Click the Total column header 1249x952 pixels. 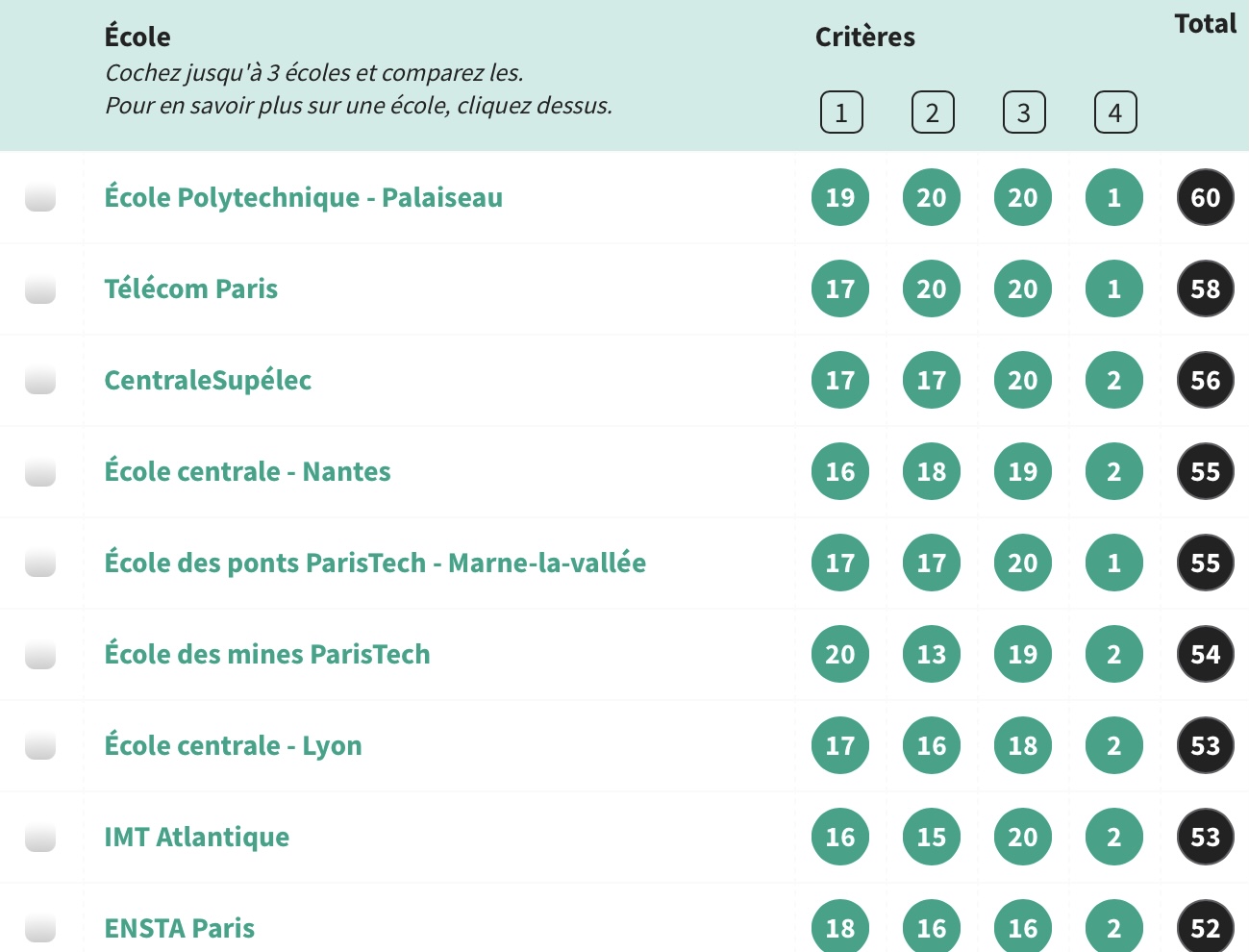(x=1205, y=24)
